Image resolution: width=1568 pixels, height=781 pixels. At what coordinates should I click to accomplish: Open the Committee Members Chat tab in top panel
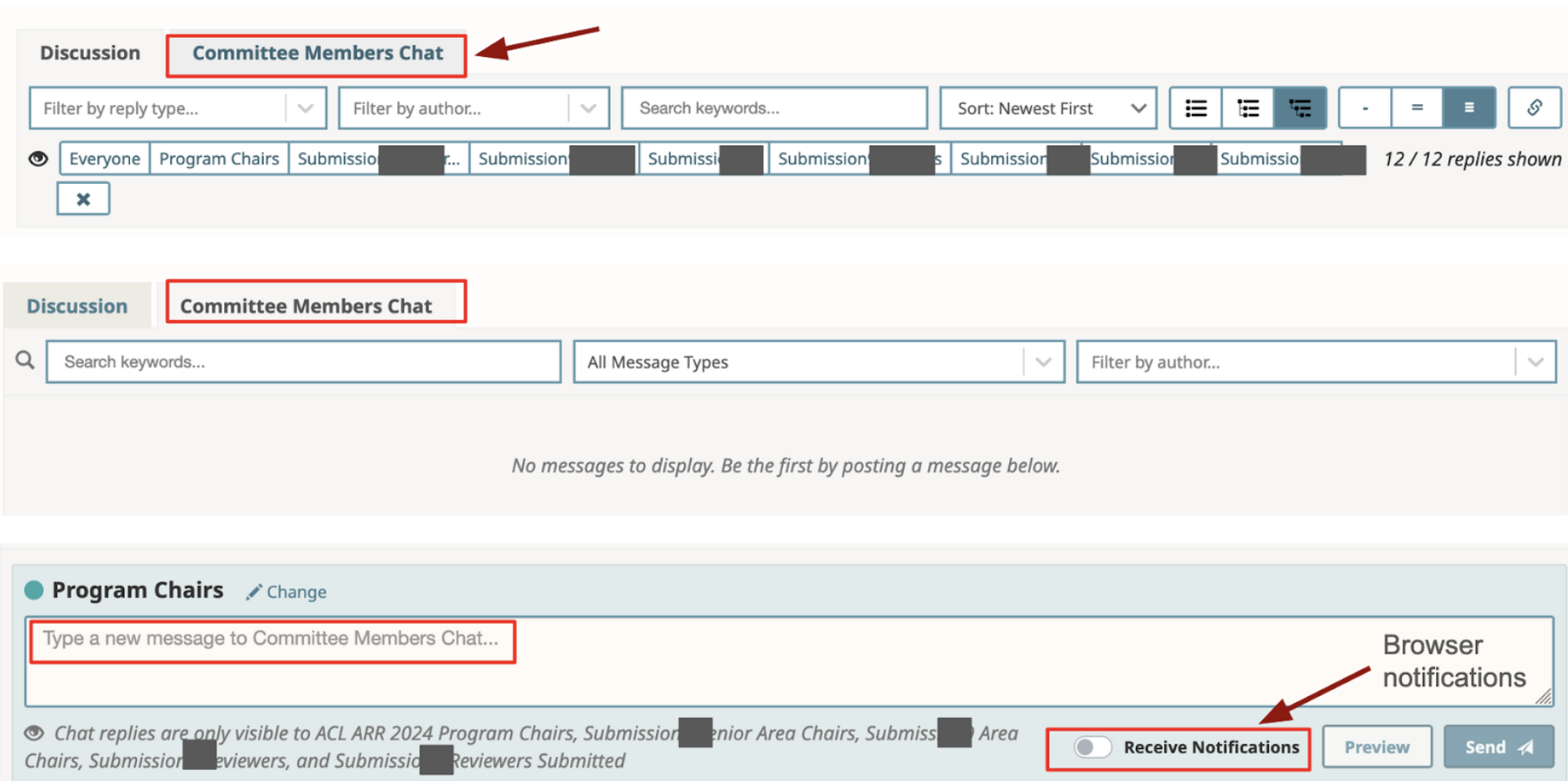coord(317,53)
